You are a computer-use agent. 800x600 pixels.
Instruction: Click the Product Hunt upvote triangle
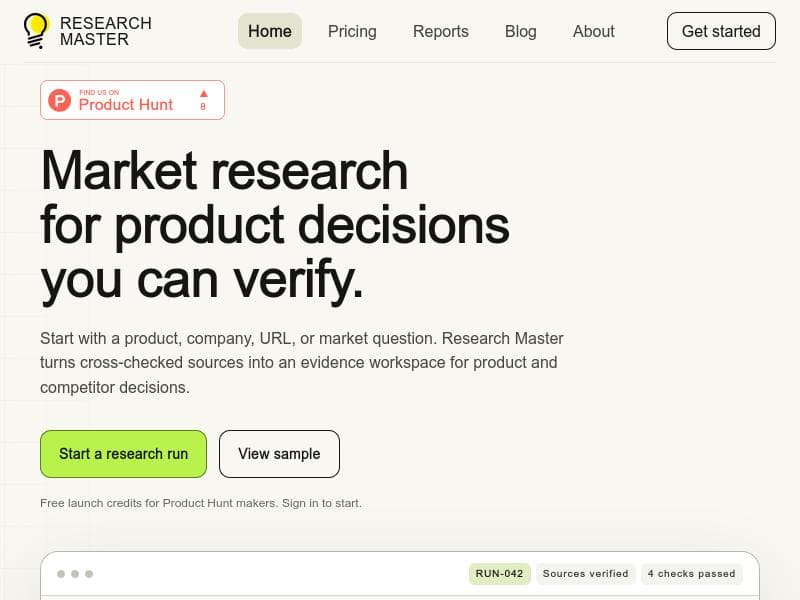click(204, 93)
